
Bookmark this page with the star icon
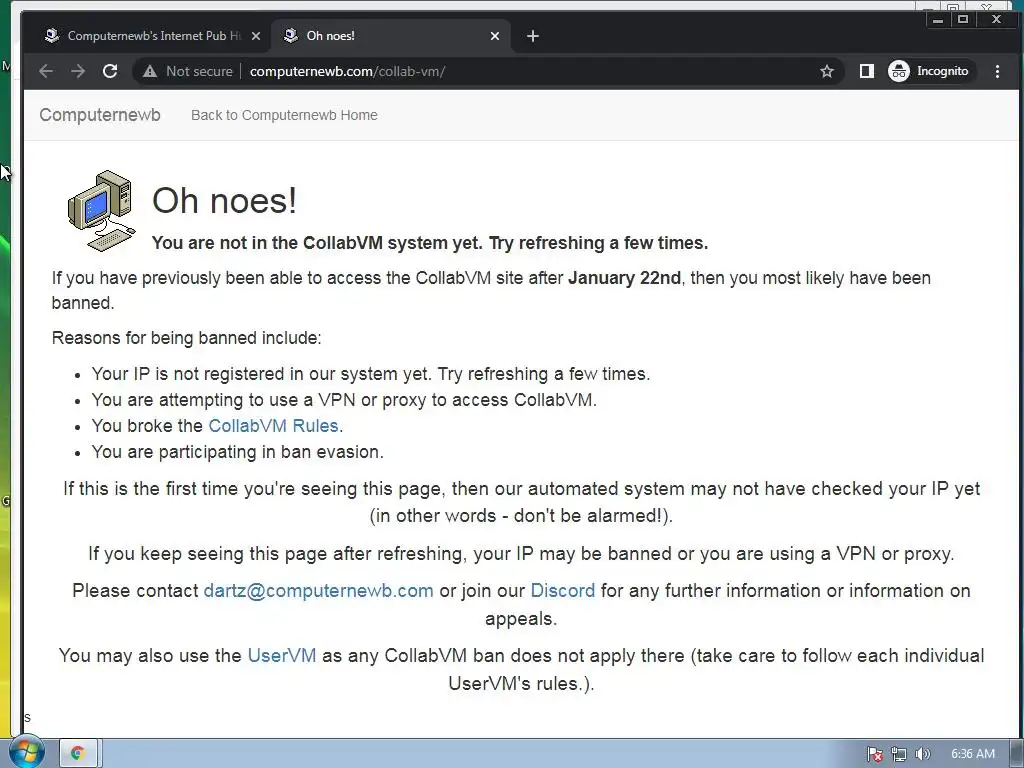click(x=827, y=71)
